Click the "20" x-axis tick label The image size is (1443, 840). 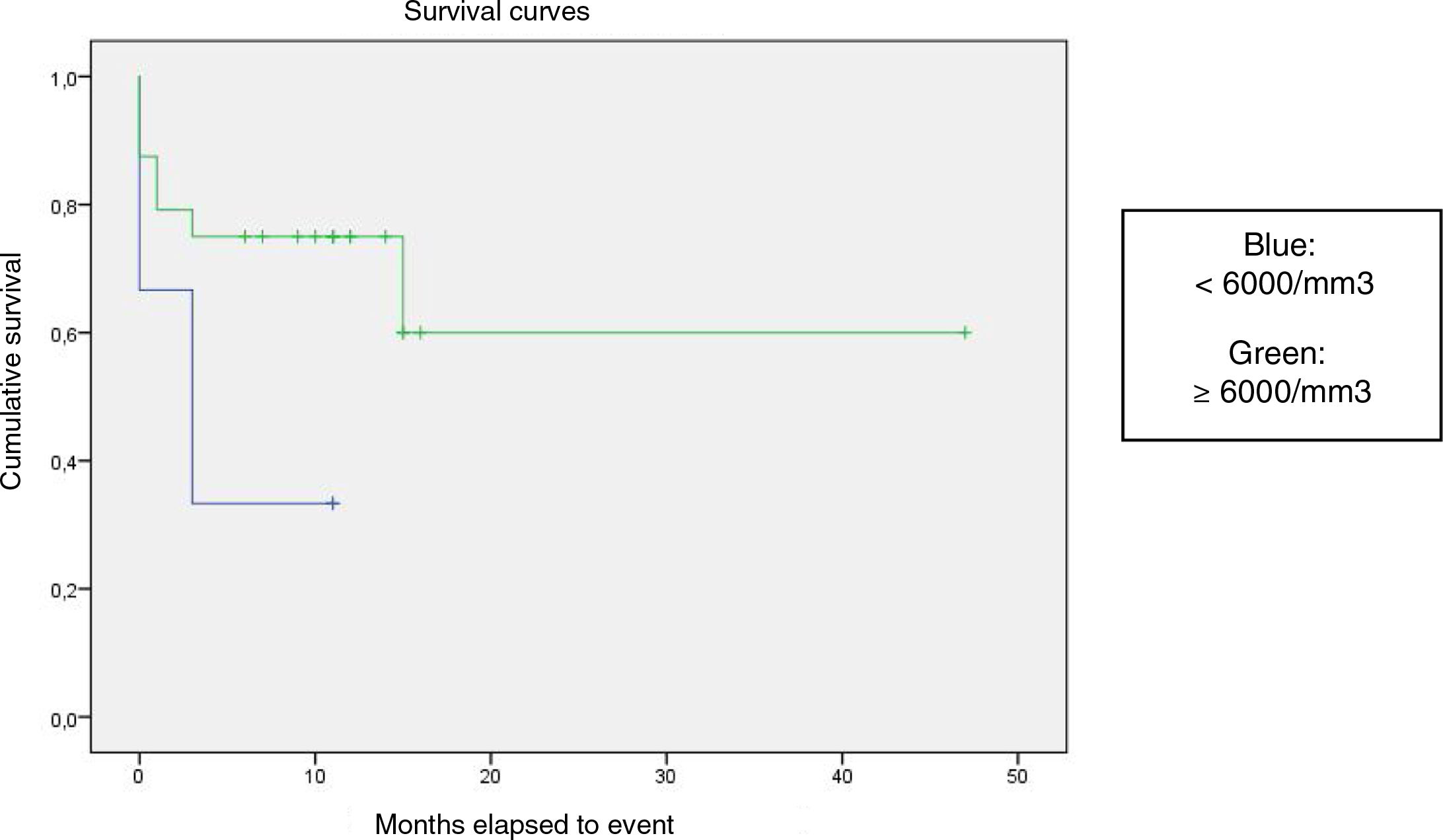490,777
